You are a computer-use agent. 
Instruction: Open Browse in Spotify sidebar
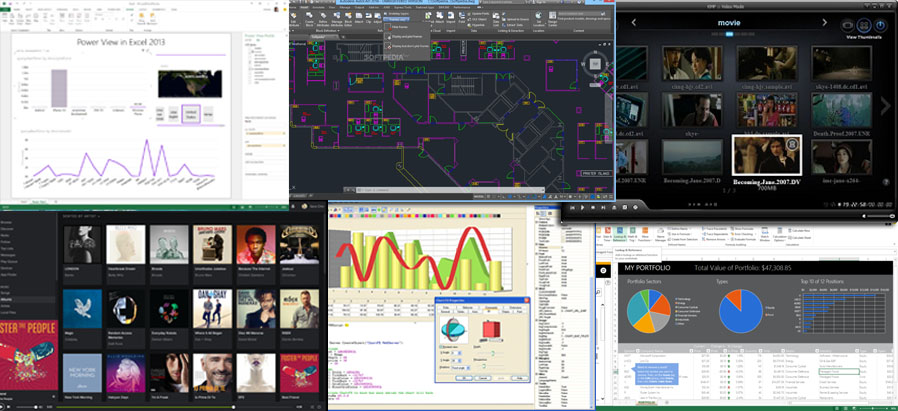(x=5, y=222)
